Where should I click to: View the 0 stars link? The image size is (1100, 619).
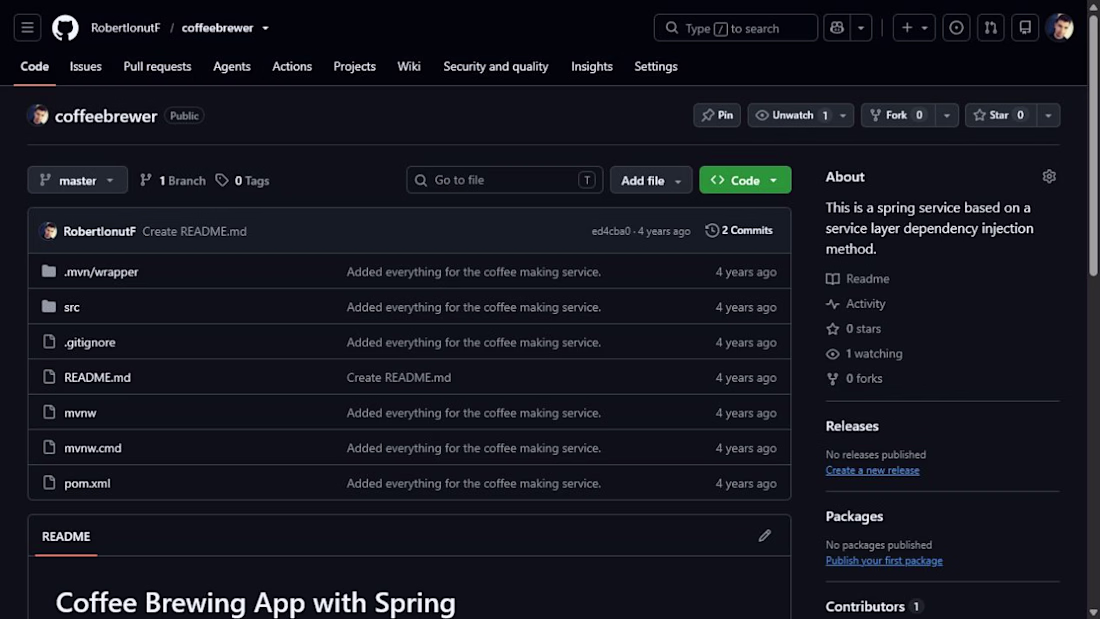tap(854, 328)
